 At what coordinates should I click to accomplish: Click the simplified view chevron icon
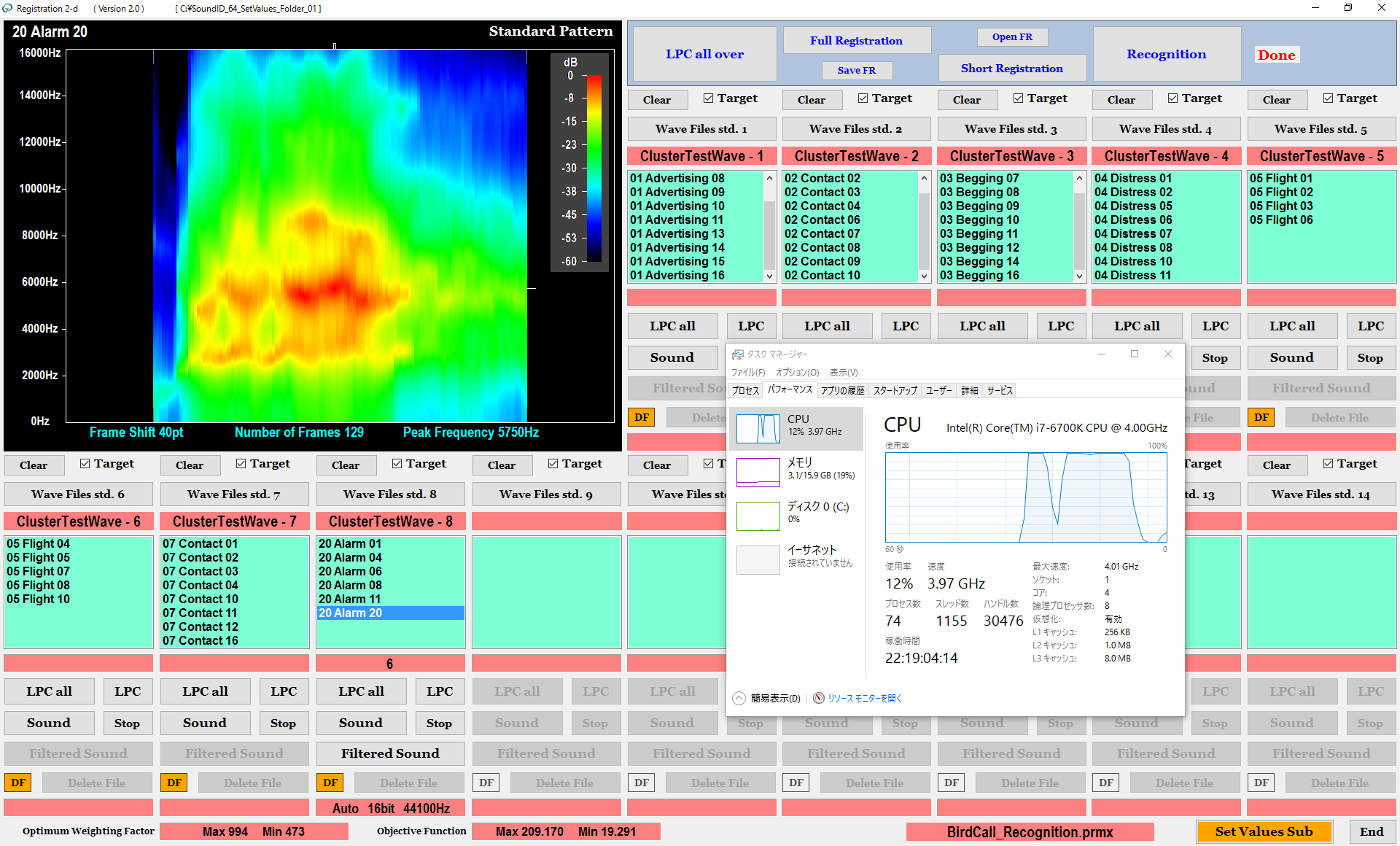pyautogui.click(x=739, y=698)
